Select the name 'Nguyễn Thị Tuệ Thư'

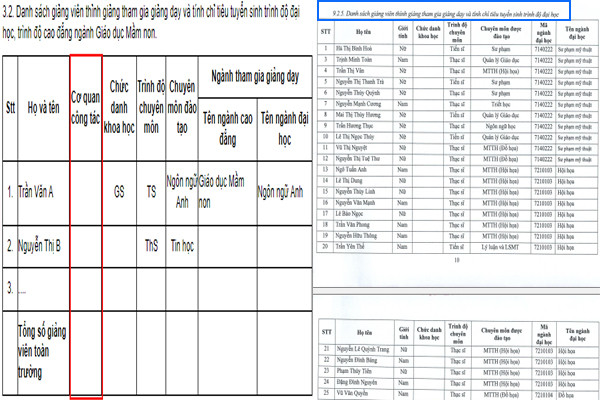pyautogui.click(x=357, y=159)
